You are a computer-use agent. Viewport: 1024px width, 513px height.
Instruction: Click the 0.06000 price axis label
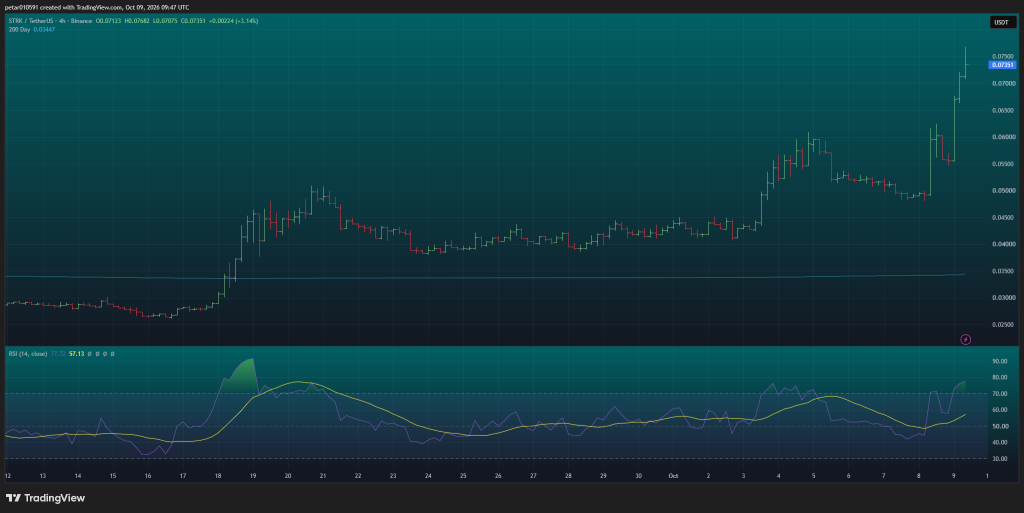(x=1003, y=137)
